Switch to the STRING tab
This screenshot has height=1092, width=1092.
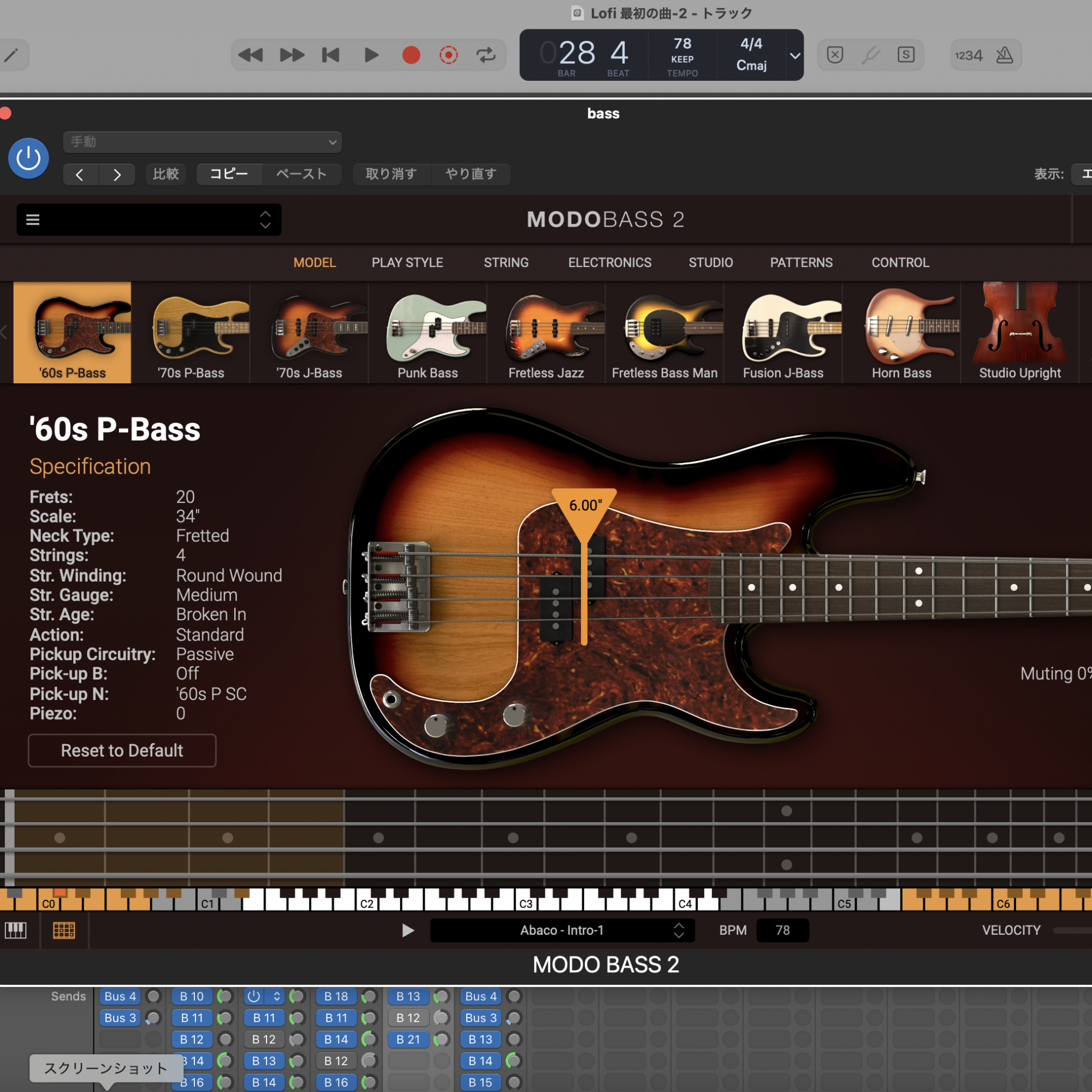point(506,262)
